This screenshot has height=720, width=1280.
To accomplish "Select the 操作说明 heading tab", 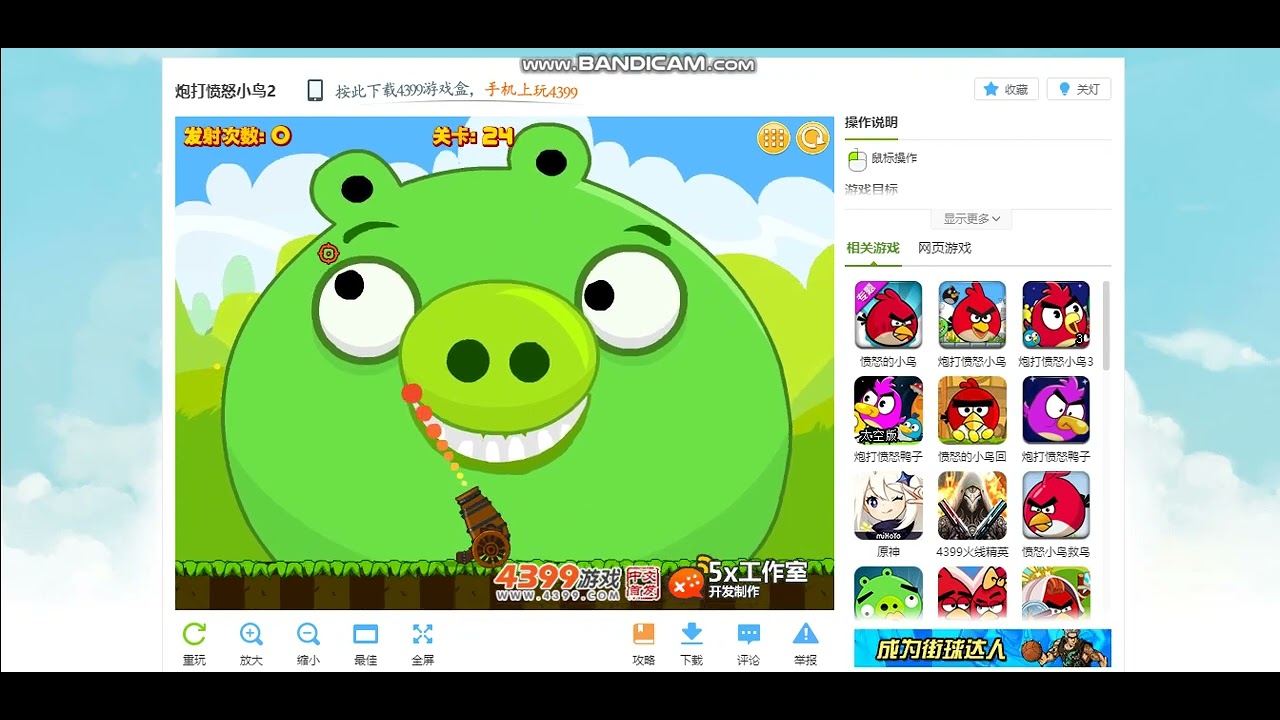I will coord(871,123).
